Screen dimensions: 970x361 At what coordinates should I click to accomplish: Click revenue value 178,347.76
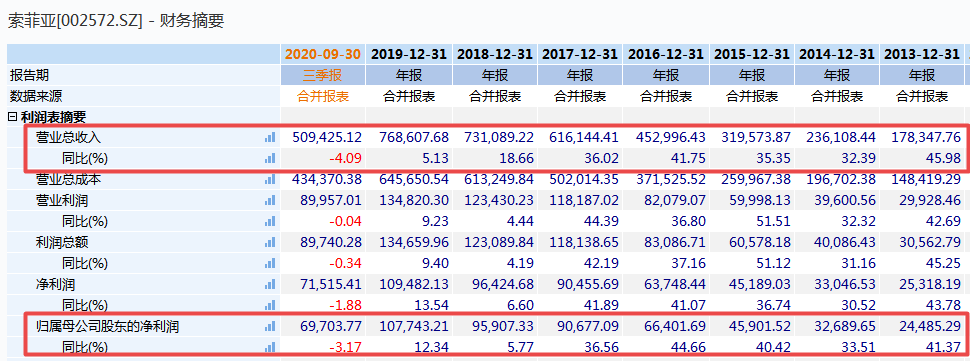click(x=927, y=137)
